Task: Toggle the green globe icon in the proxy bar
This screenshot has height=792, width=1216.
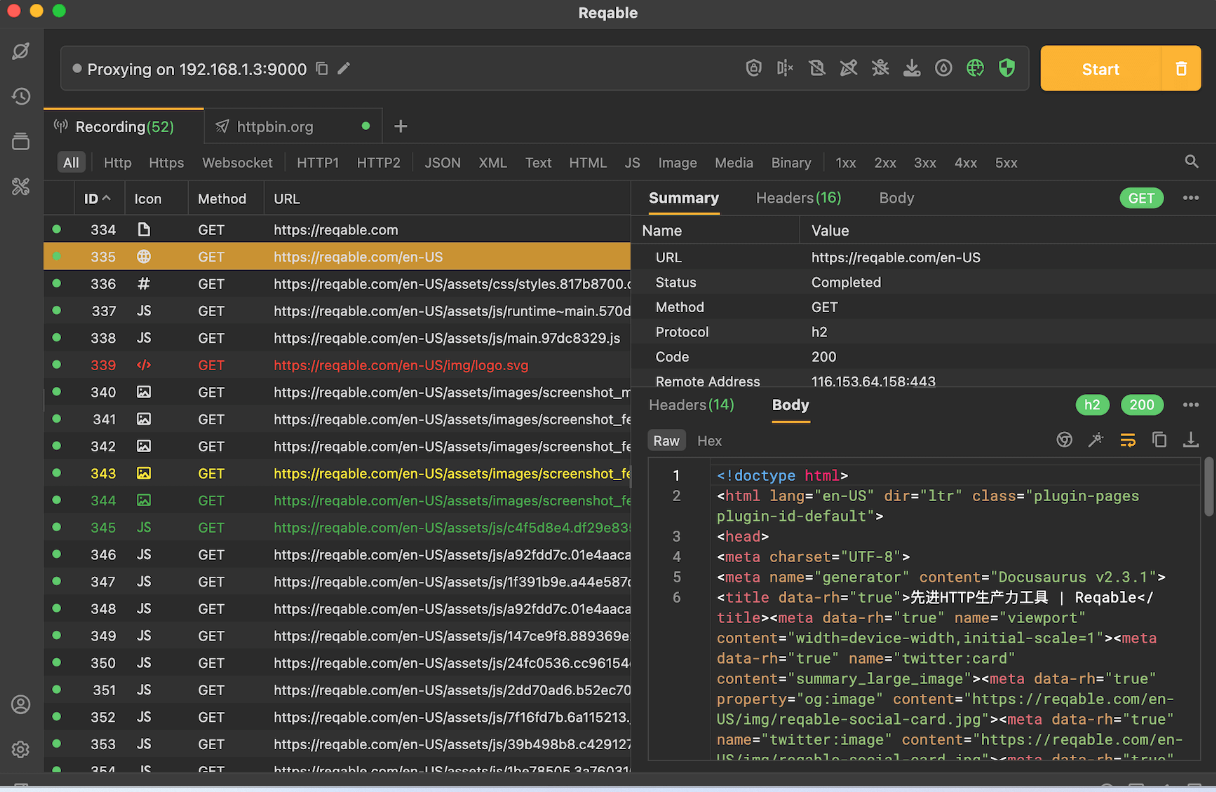Action: [975, 68]
